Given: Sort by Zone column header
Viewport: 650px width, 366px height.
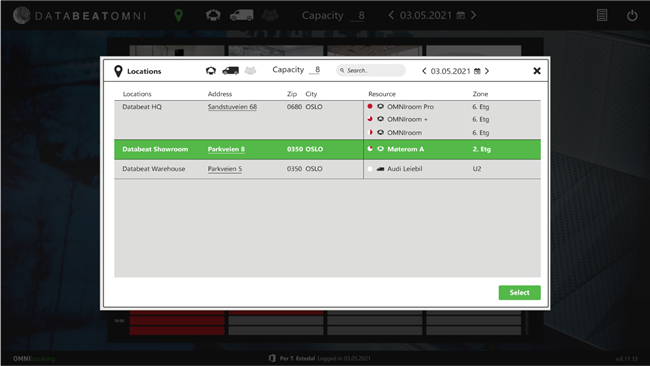Looking at the screenshot, I should point(480,94).
